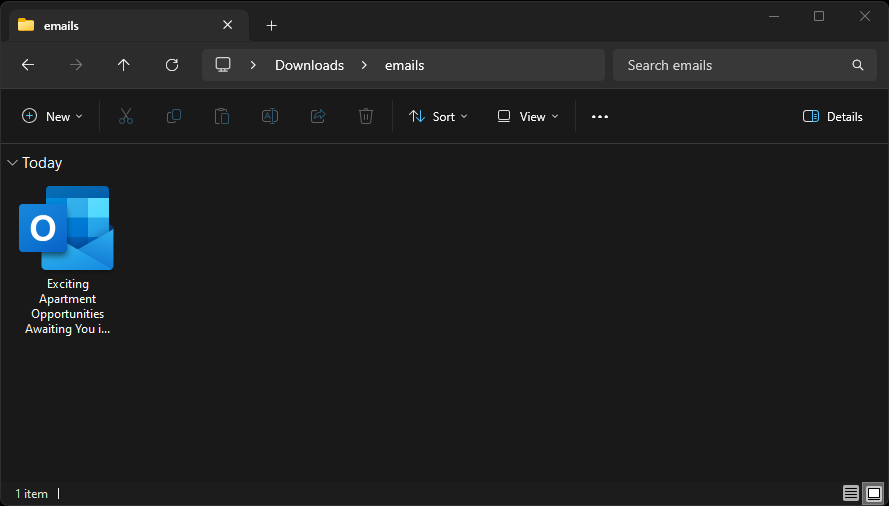Open the See more ellipsis menu

[x=600, y=116]
